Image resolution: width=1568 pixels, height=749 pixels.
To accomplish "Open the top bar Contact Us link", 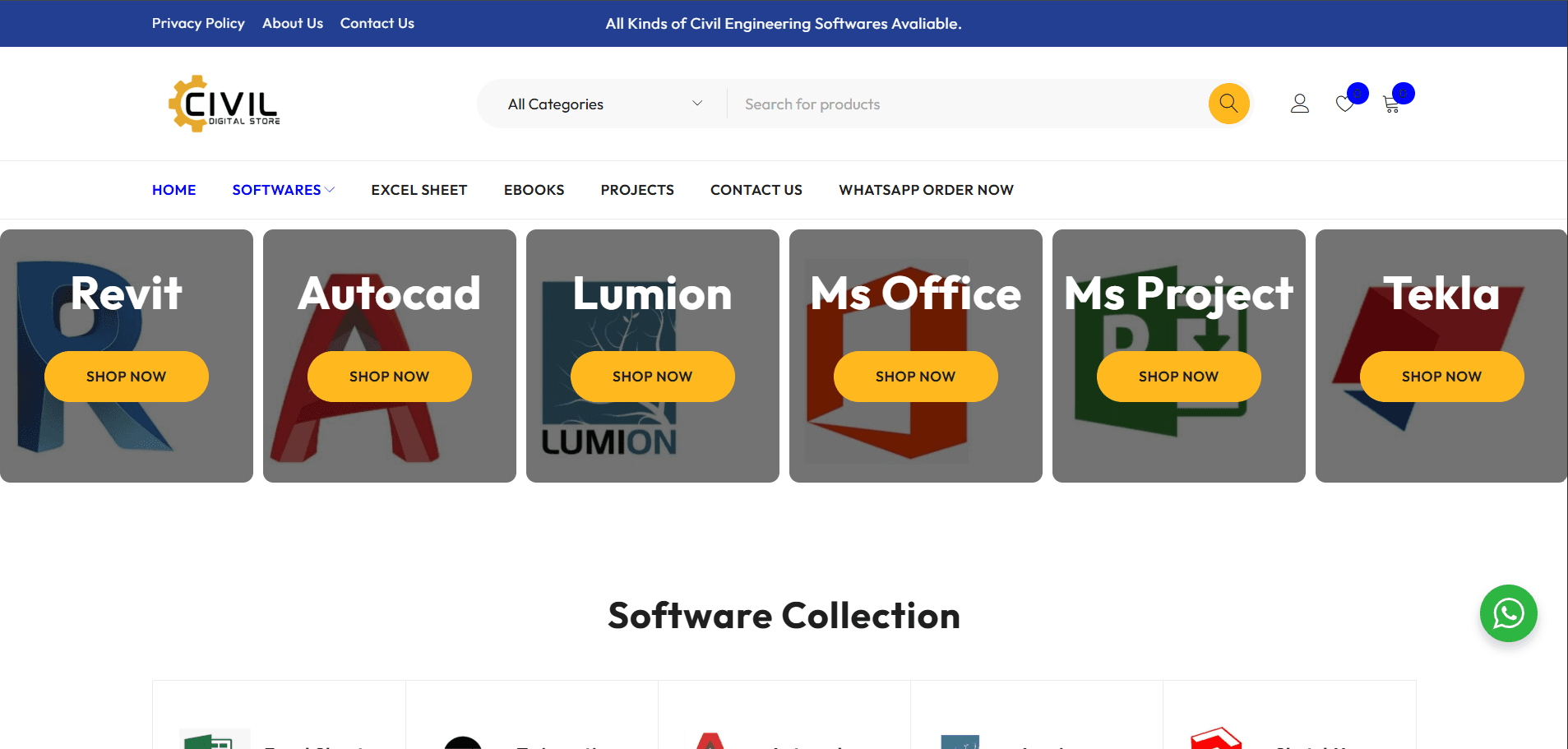I will [377, 23].
